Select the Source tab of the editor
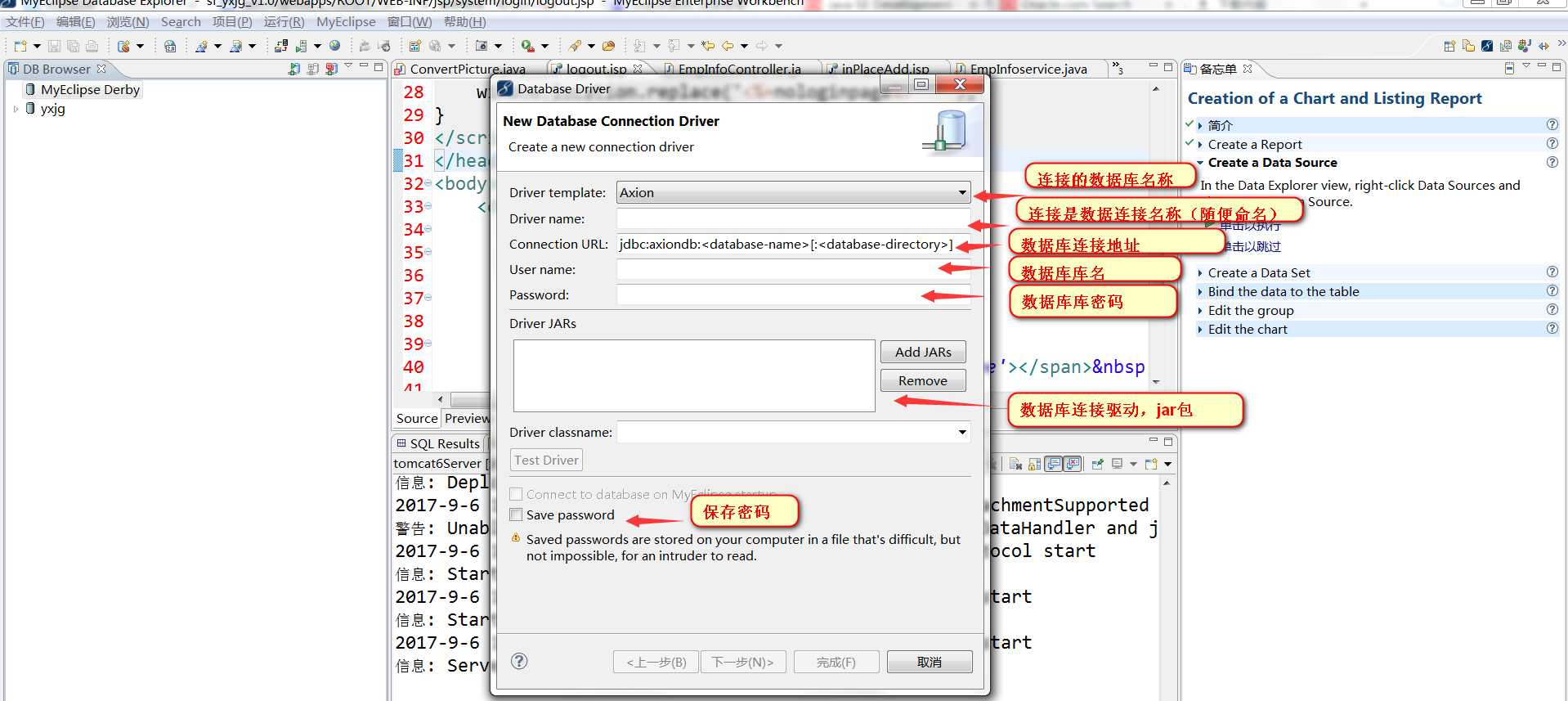Image resolution: width=1568 pixels, height=701 pixels. pos(417,418)
